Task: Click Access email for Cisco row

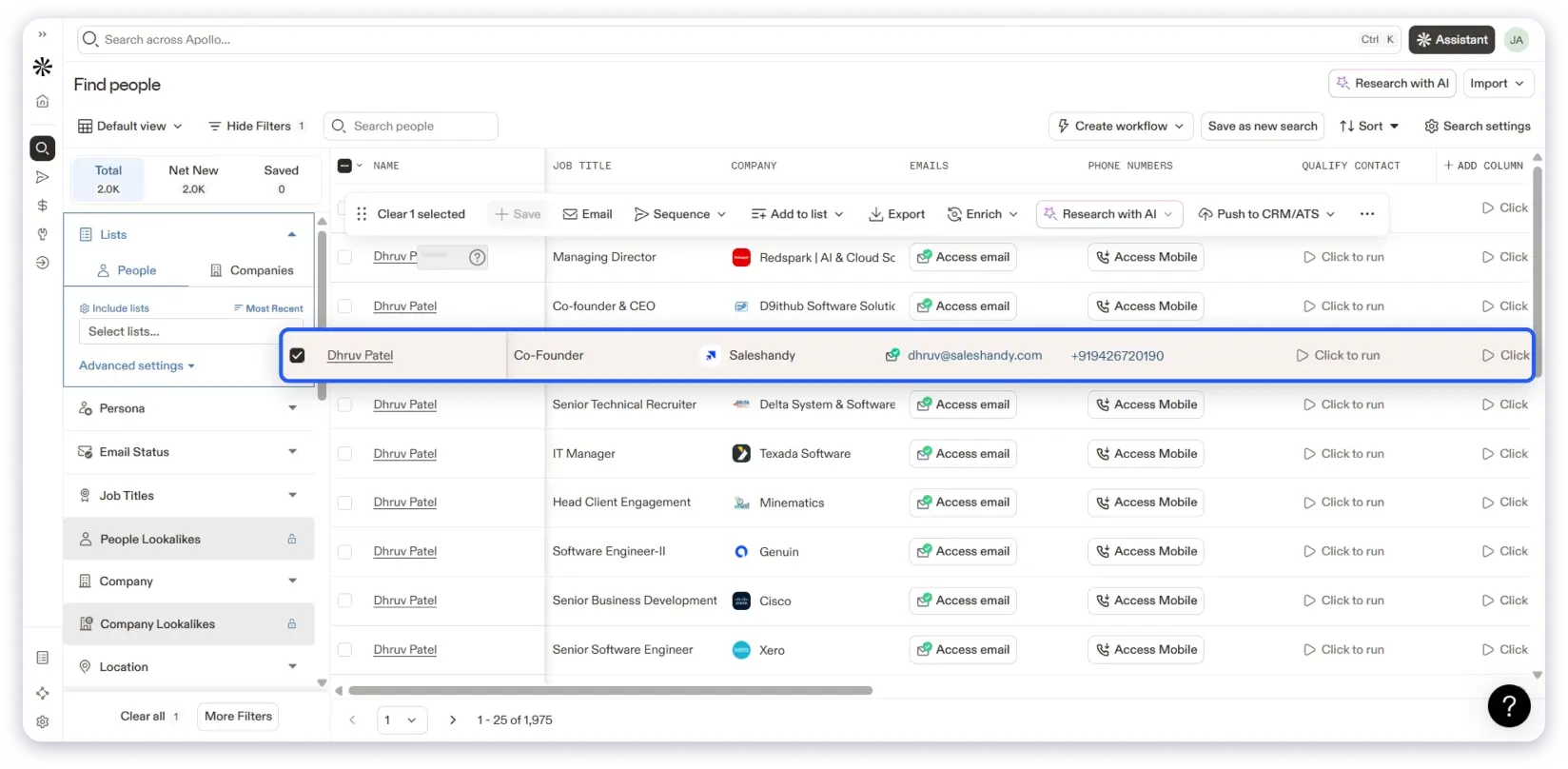Action: point(962,601)
